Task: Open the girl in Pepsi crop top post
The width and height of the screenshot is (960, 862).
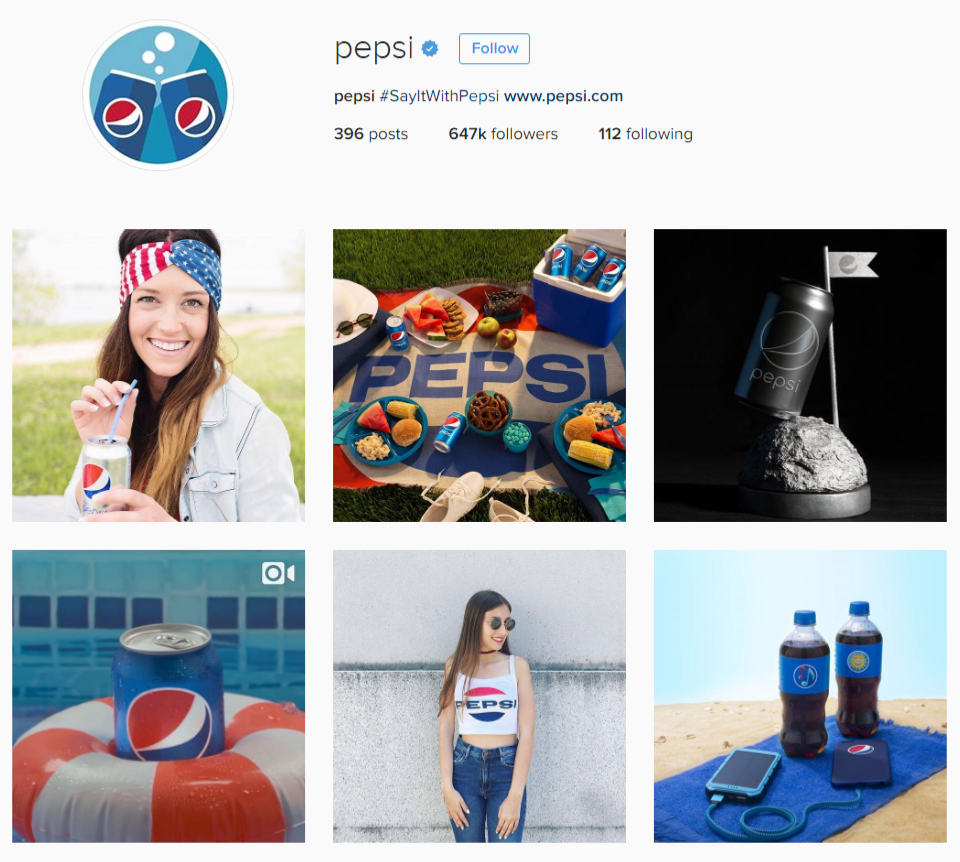Action: 479,696
